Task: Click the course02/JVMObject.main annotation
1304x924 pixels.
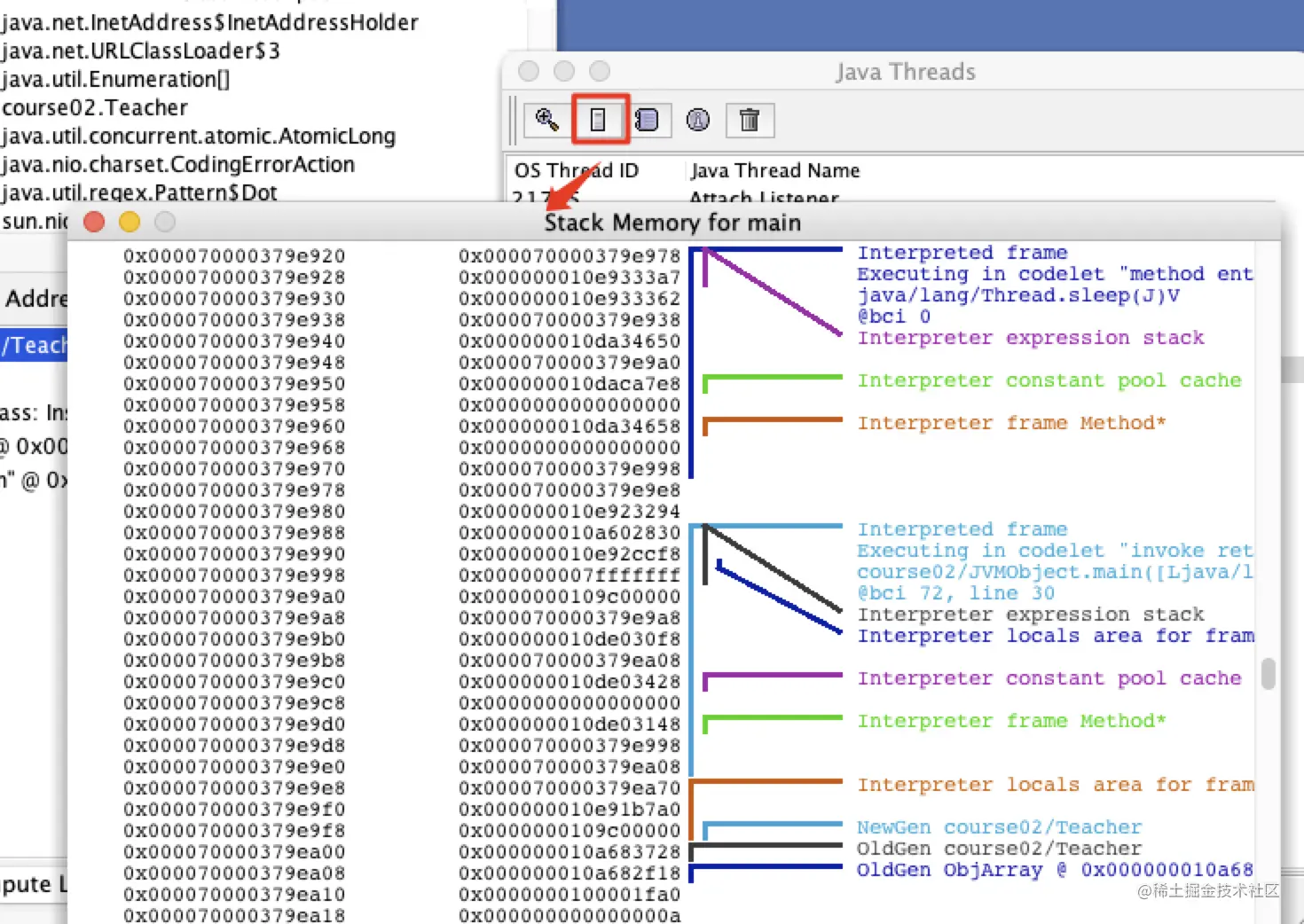Action: (1055, 572)
